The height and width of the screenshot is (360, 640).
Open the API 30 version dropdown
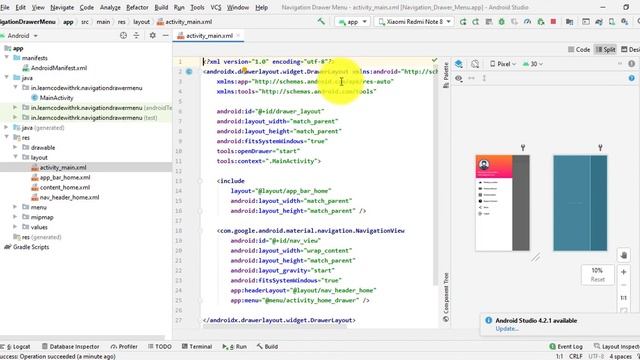(x=533, y=64)
